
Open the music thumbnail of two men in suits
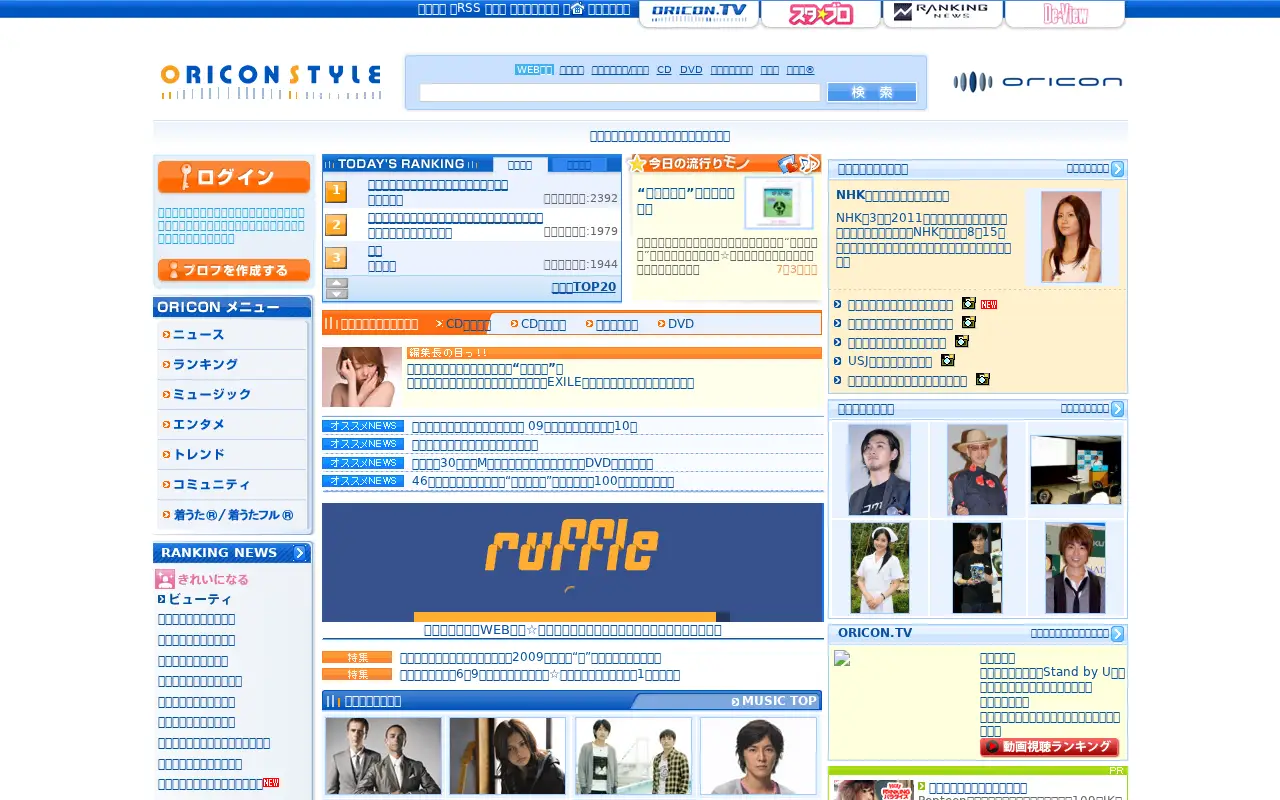click(x=383, y=756)
